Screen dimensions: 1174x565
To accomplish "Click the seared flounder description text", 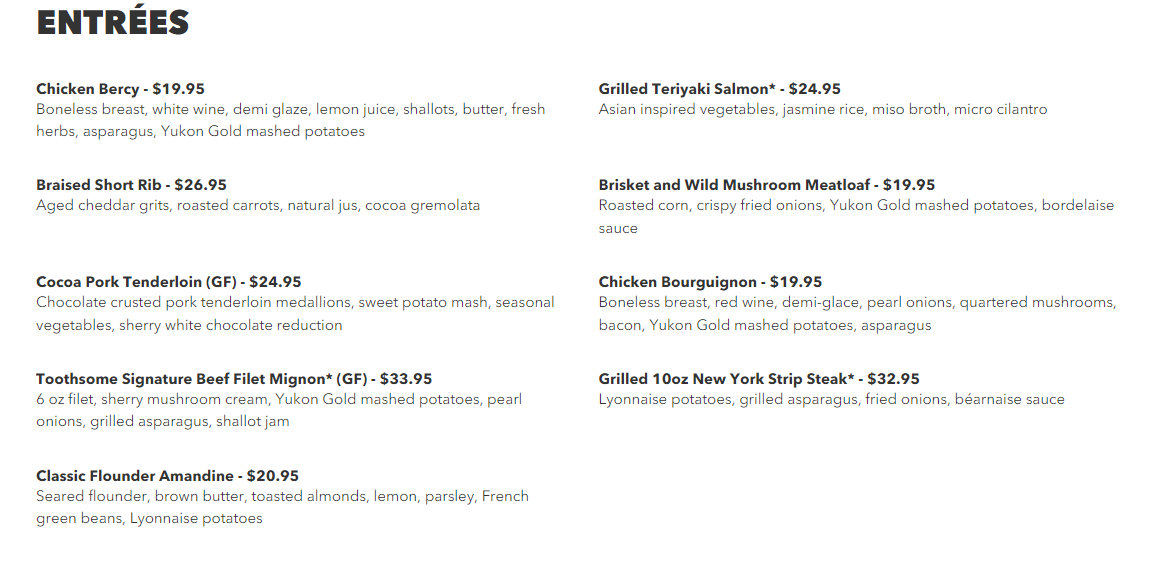I will click(282, 507).
